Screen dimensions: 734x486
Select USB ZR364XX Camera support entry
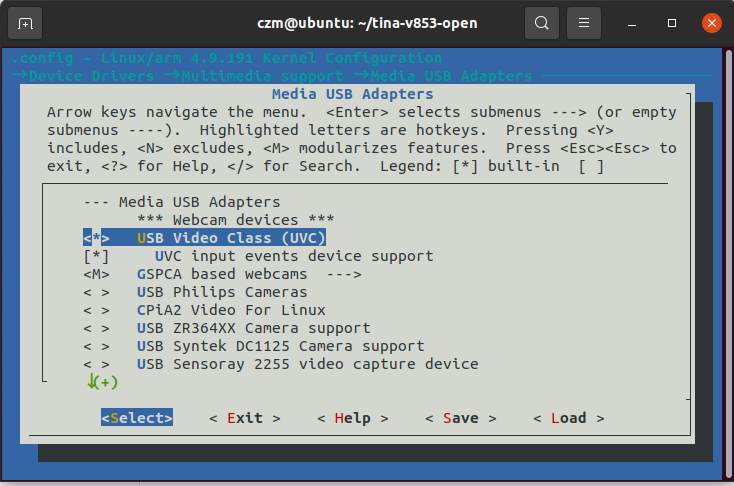click(x=253, y=328)
